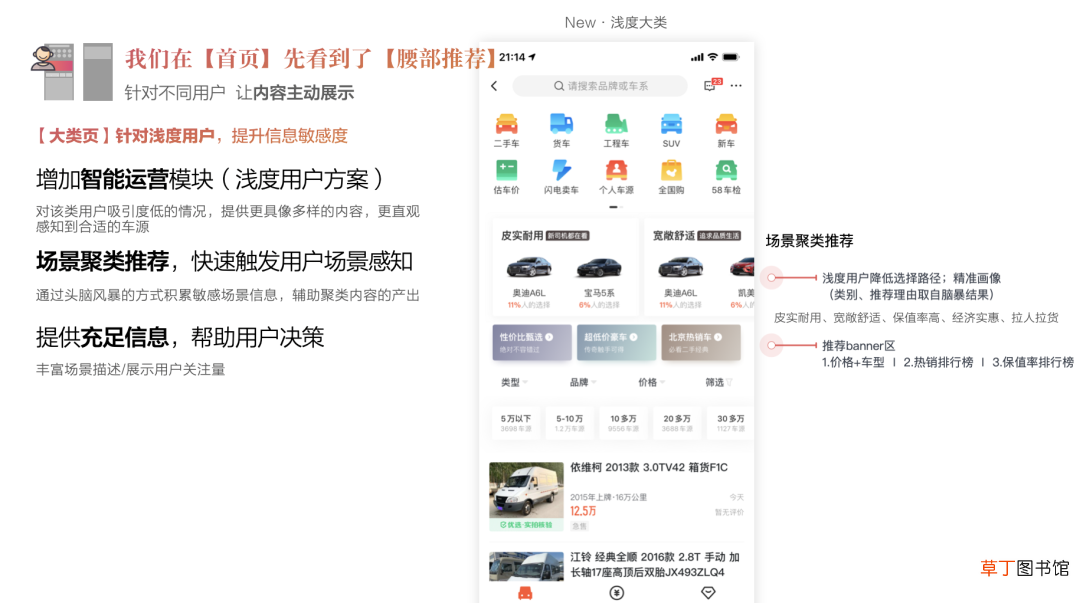Expand the 品牌 filter dropdown
The image size is (1080, 603).
[x=583, y=382]
